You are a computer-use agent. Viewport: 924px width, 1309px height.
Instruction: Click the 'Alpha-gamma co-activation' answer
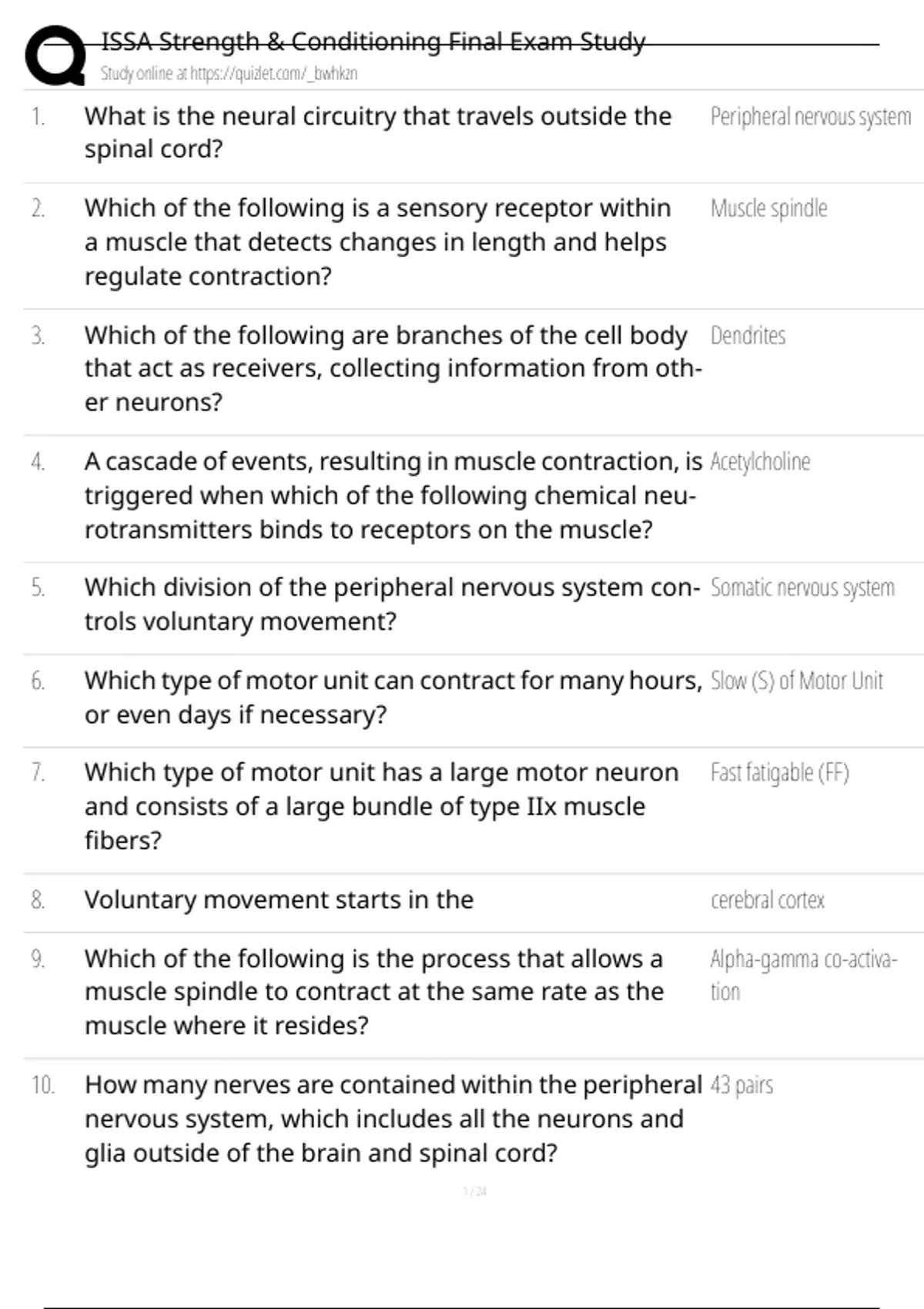point(803,975)
